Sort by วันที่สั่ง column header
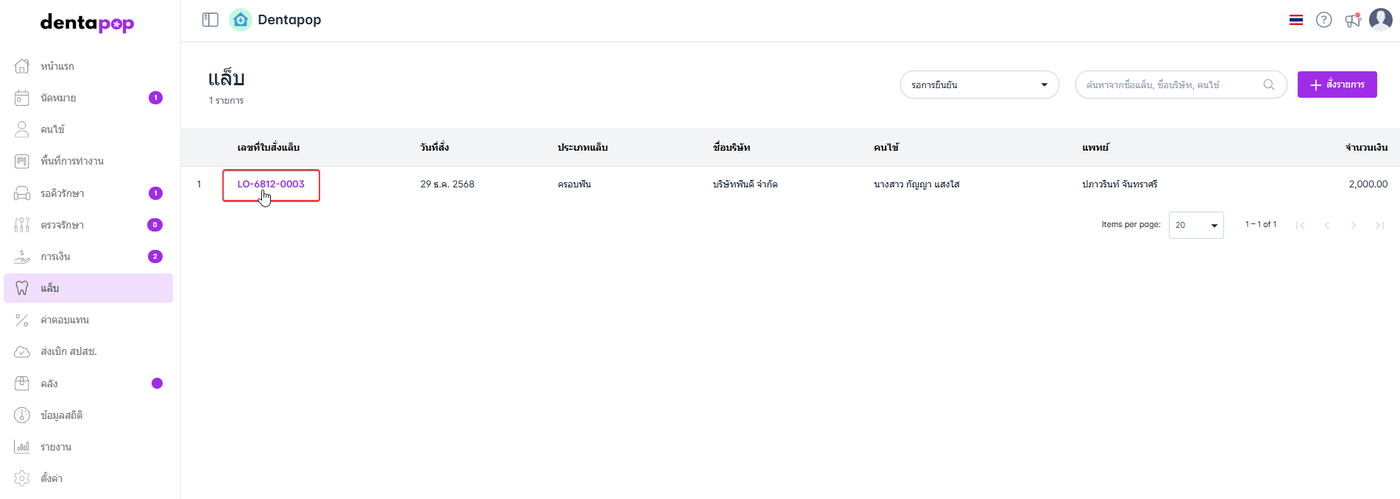The height and width of the screenshot is (499, 1400). click(435, 148)
